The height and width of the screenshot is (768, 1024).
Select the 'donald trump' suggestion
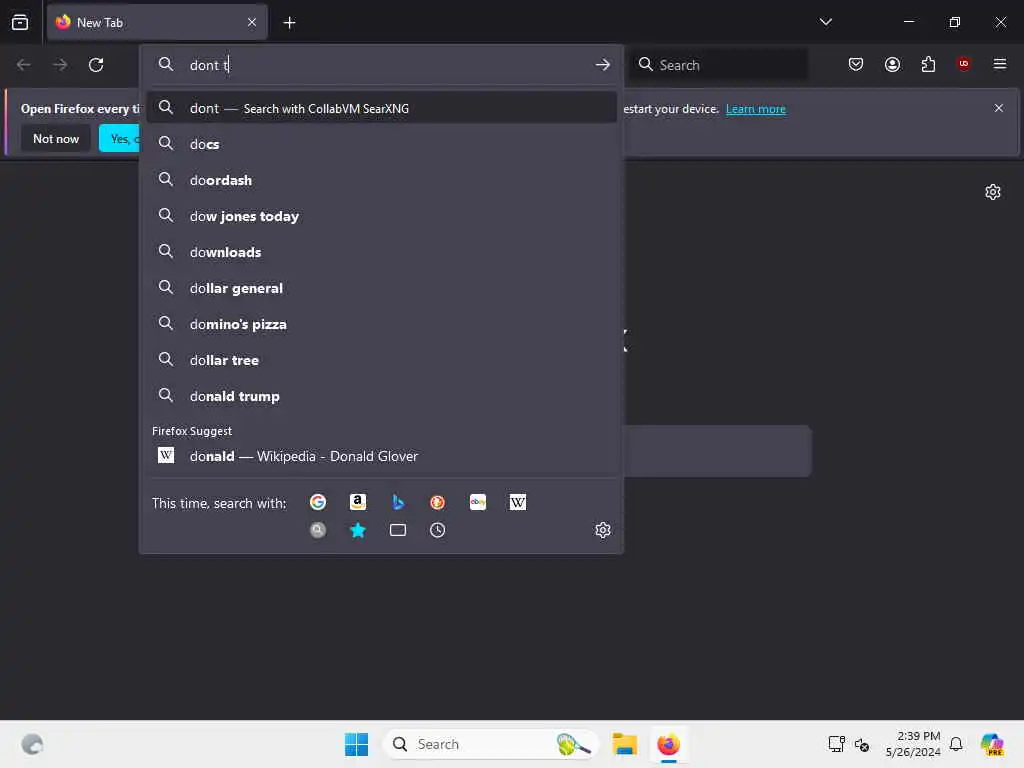(381, 396)
